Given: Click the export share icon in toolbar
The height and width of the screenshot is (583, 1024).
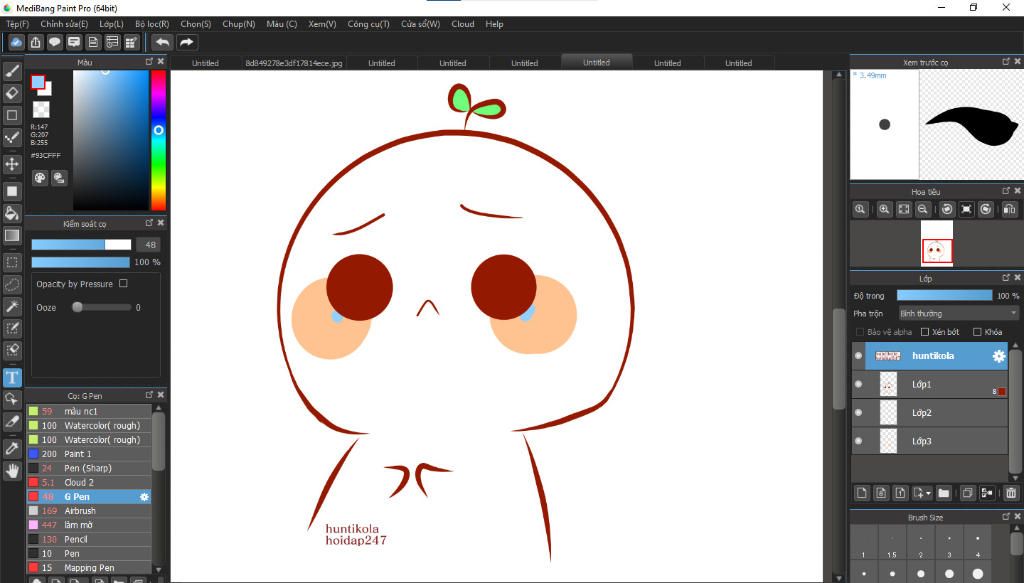Looking at the screenshot, I should coord(35,42).
